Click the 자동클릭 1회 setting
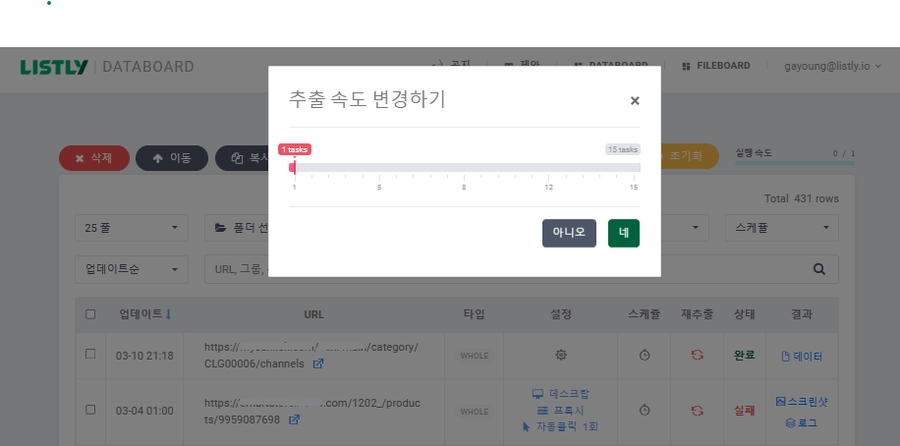 [561, 426]
